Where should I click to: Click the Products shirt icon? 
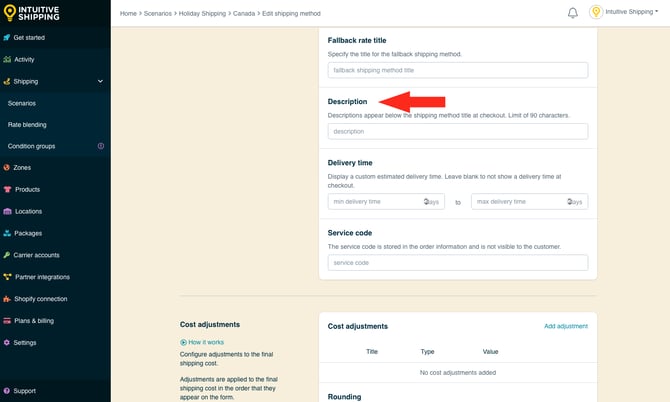[8, 189]
